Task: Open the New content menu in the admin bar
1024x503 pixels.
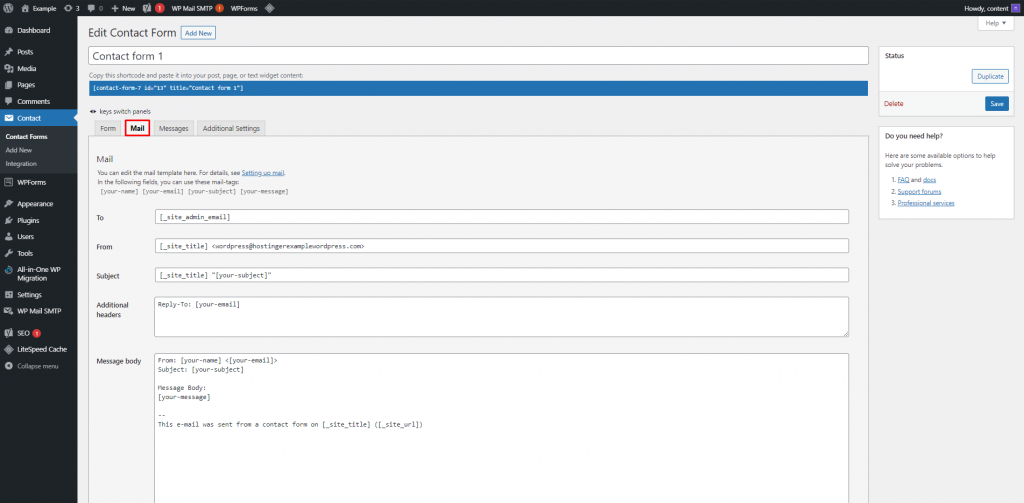Action: point(123,8)
